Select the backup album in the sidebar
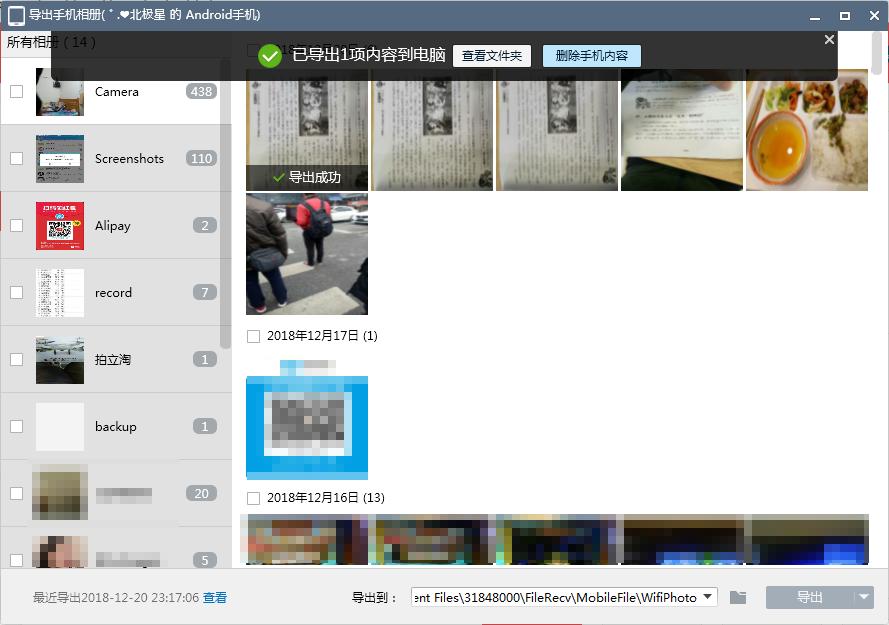The width and height of the screenshot is (889, 625). point(115,426)
